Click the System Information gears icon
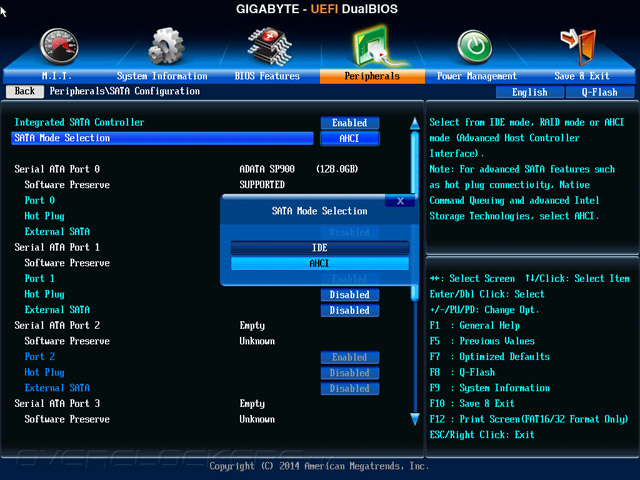This screenshot has width=640, height=480. coord(166,46)
